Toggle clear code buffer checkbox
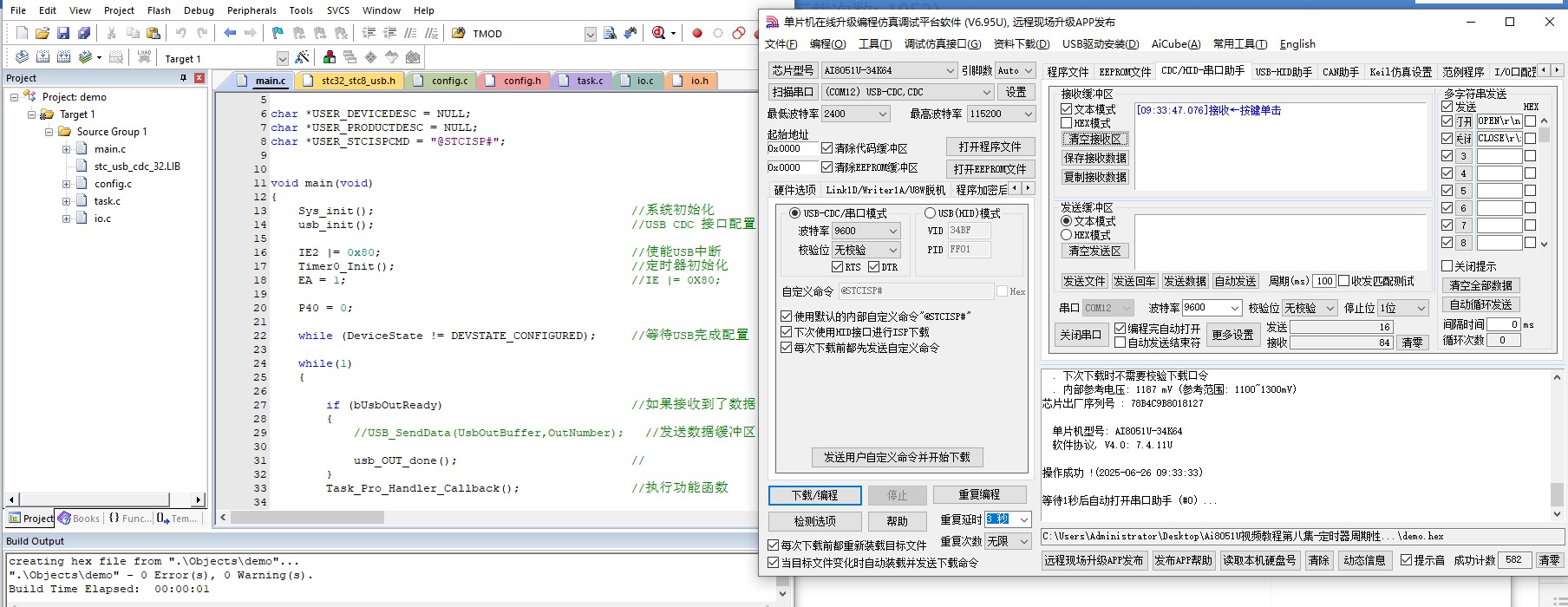Viewport: 1568px width, 607px height. click(x=826, y=148)
